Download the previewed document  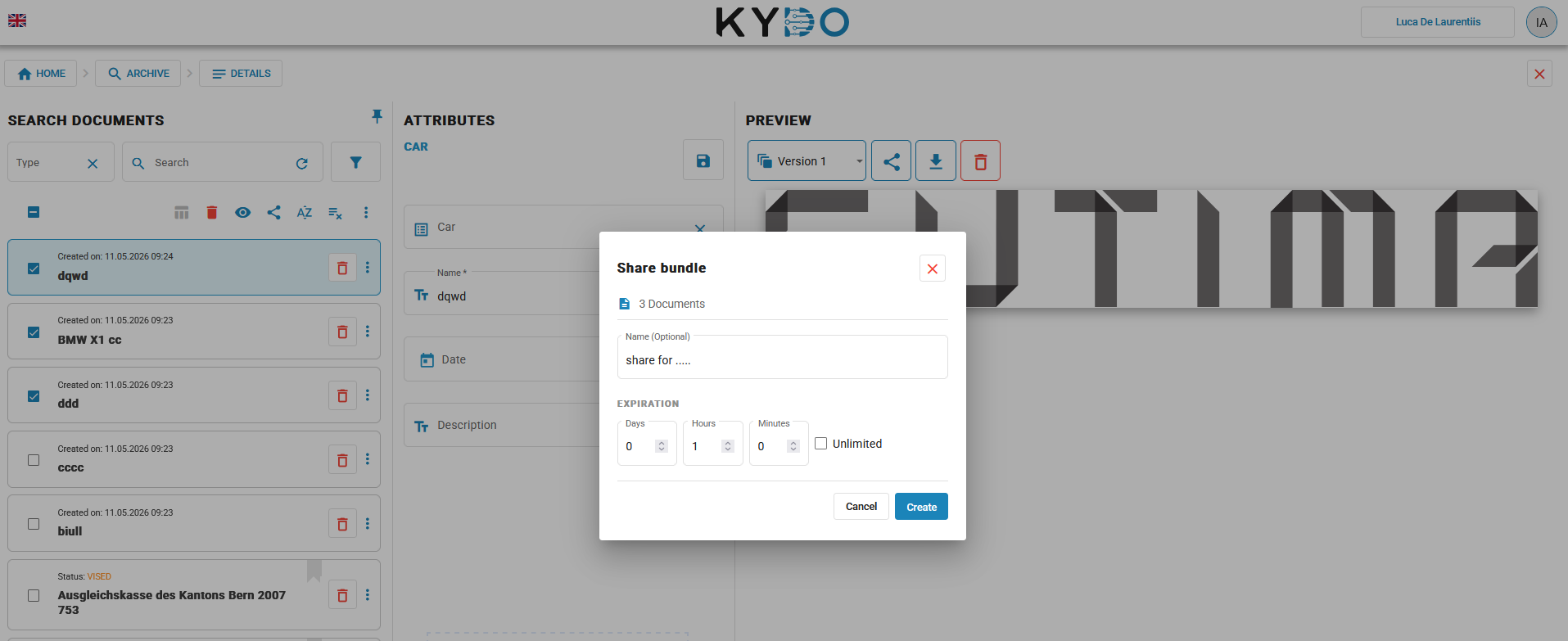click(x=936, y=161)
